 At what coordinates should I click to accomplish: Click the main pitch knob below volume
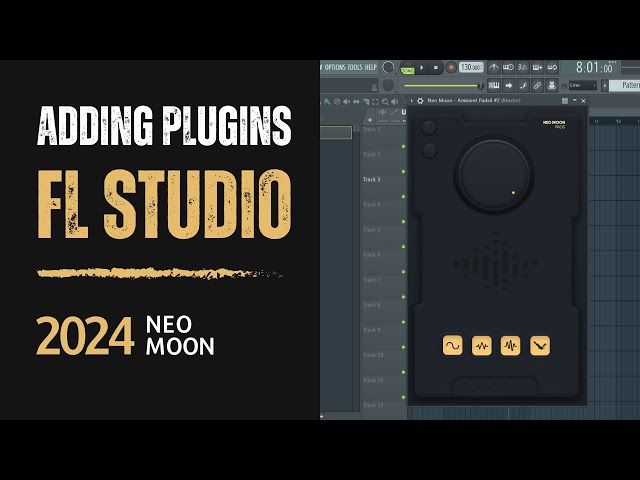click(388, 85)
